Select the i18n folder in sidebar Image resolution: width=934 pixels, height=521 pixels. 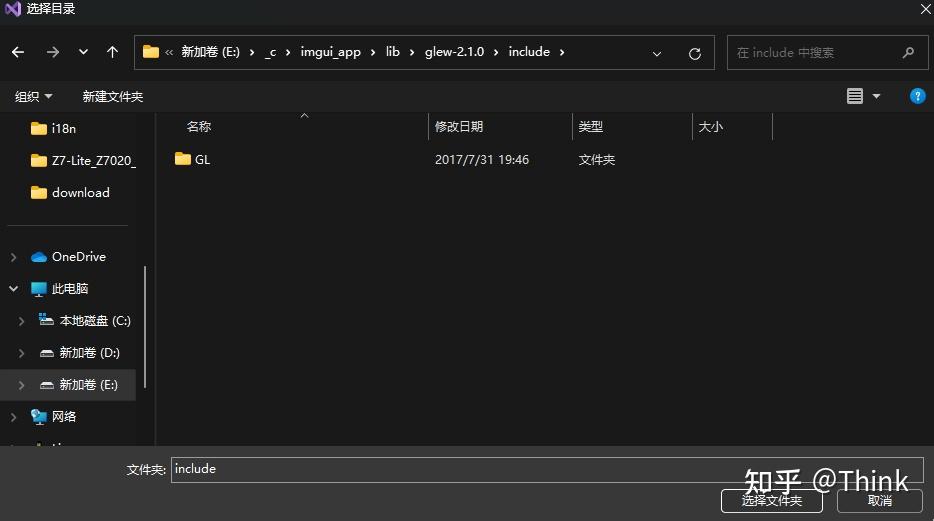(63, 129)
